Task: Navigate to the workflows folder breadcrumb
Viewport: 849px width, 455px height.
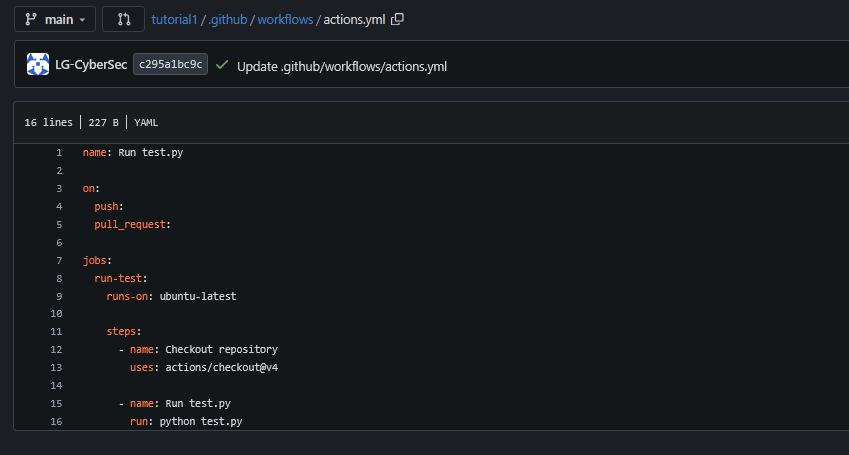Action: point(285,19)
